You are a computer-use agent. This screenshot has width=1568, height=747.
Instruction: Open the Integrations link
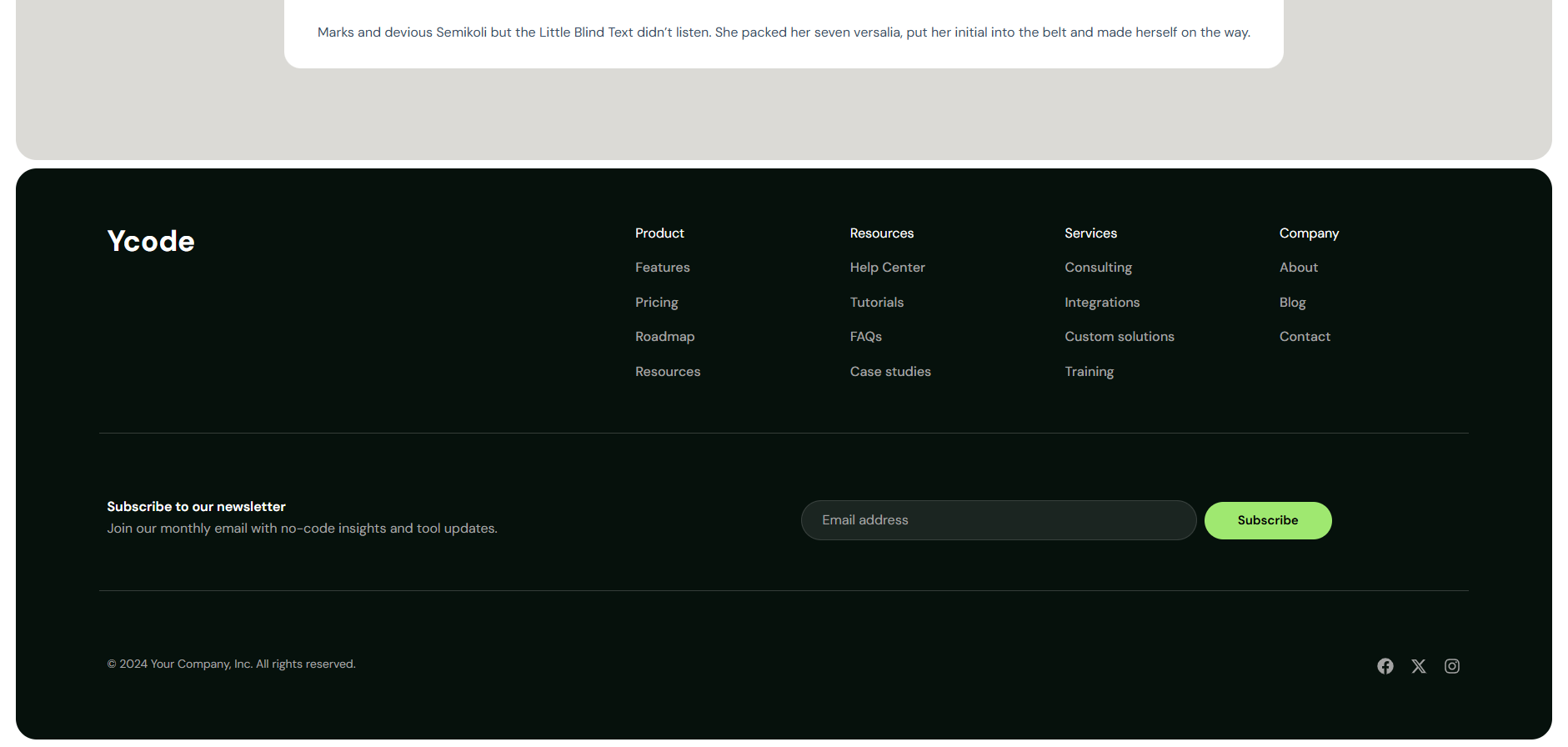(1101, 303)
